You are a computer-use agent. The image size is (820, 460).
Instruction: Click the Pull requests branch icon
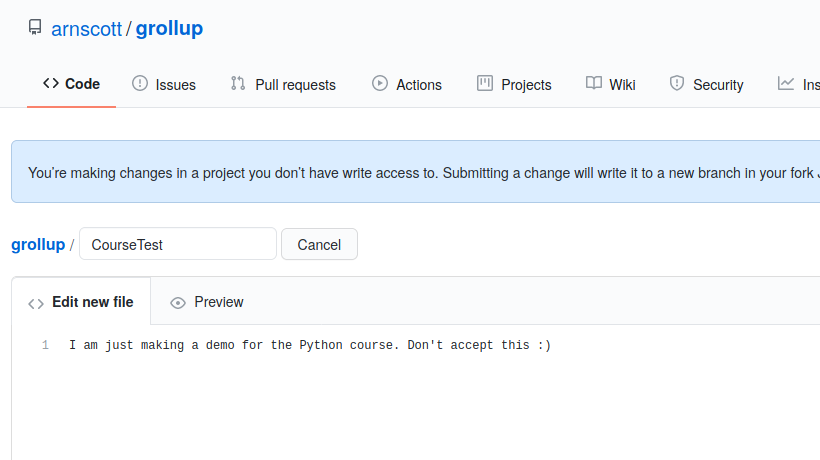(x=238, y=83)
